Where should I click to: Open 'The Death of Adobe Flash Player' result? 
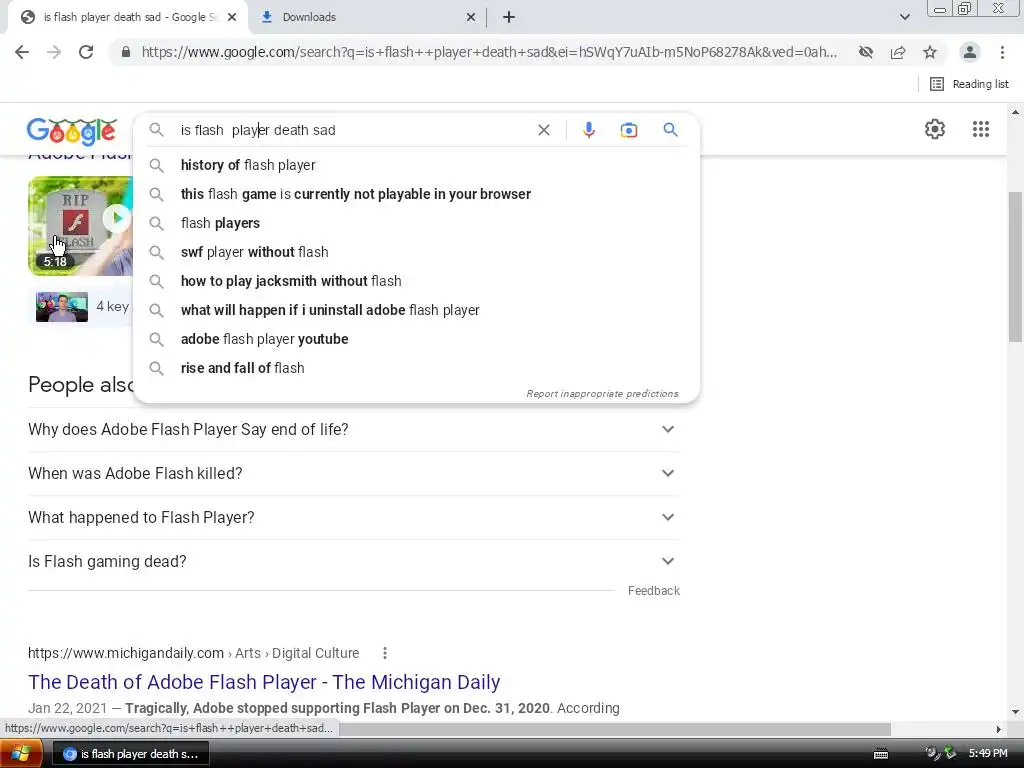(264, 682)
